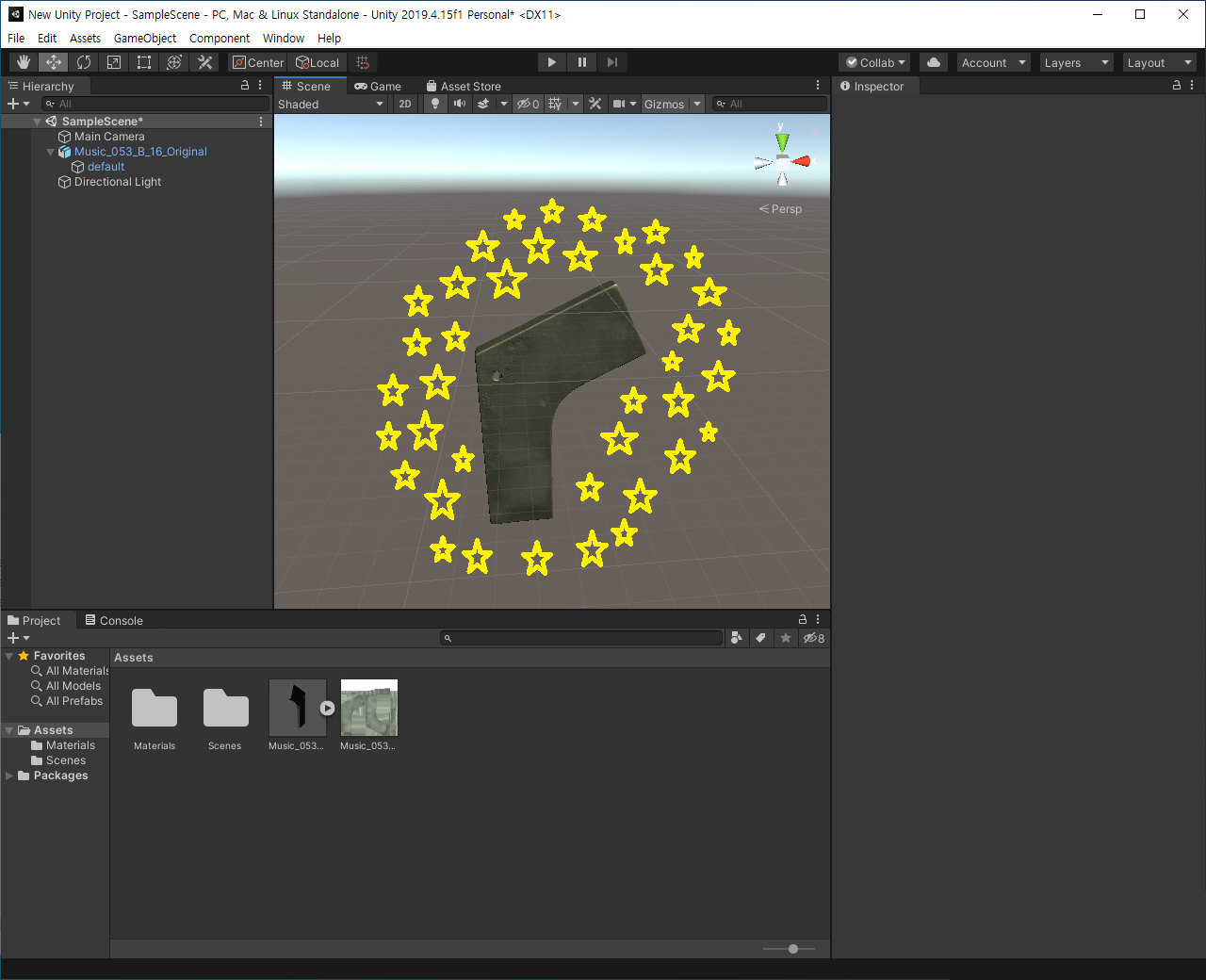Click Search by Label icon in Project
The height and width of the screenshot is (980, 1206).
[x=761, y=638]
